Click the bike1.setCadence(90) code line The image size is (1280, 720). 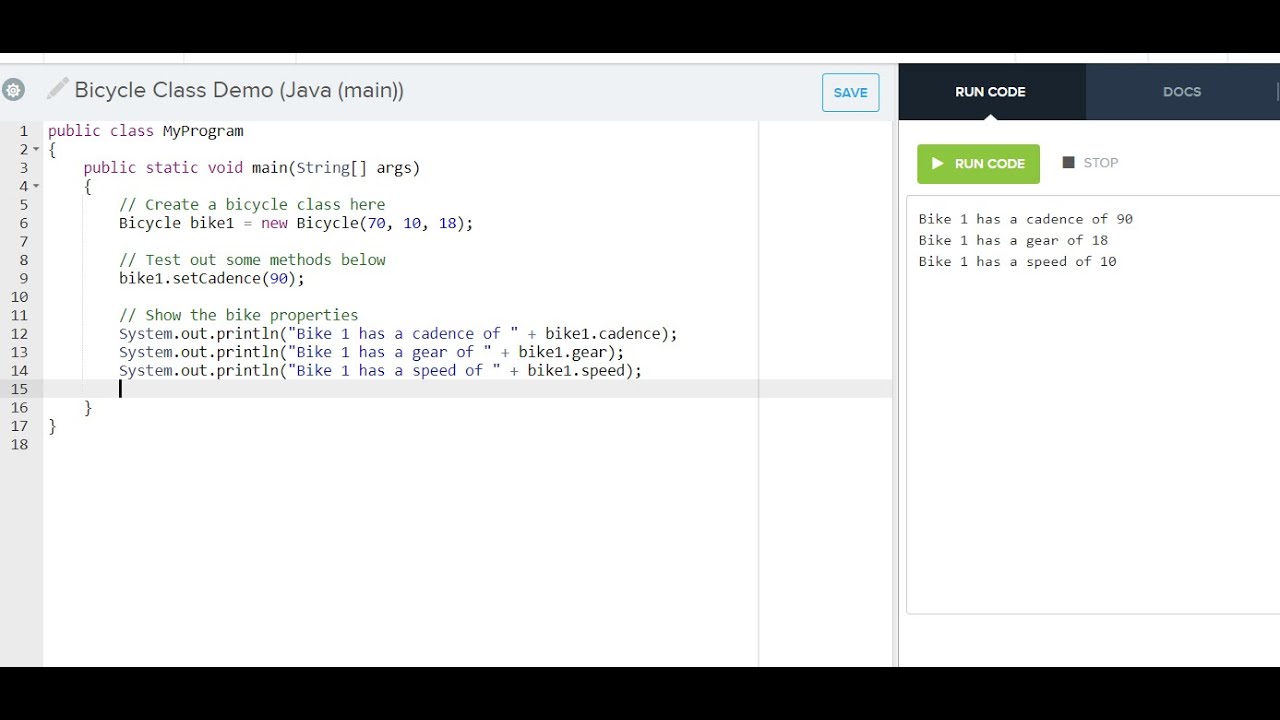(211, 278)
